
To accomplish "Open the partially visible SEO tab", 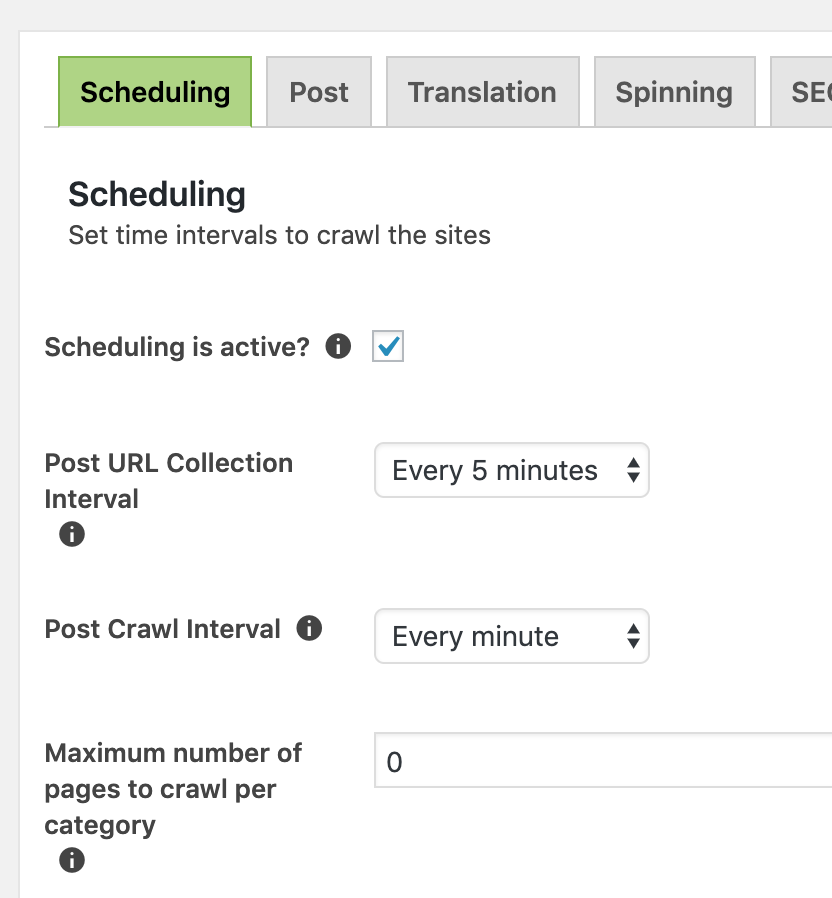I will (802, 92).
